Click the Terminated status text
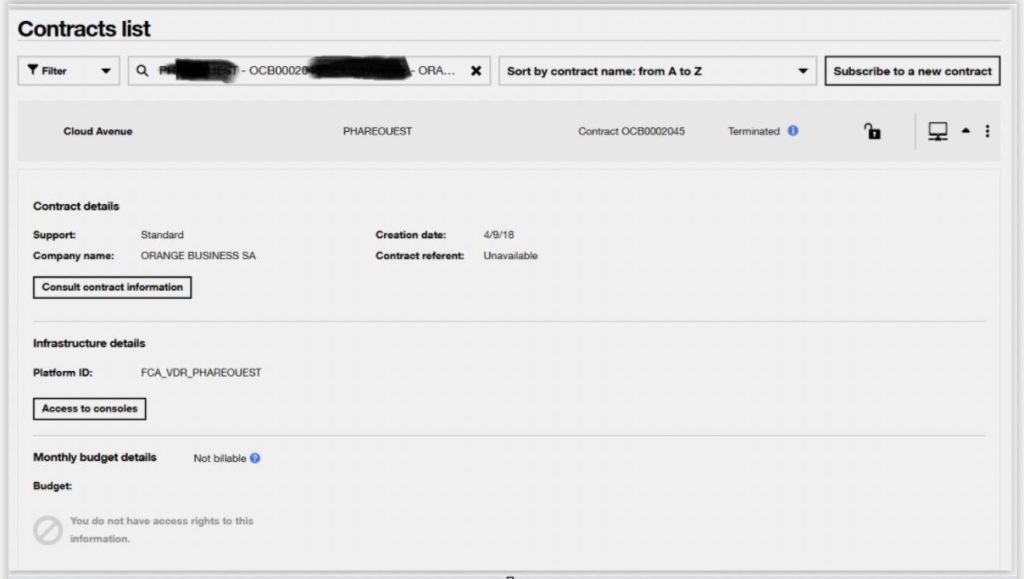This screenshot has height=579, width=1024. pos(753,131)
